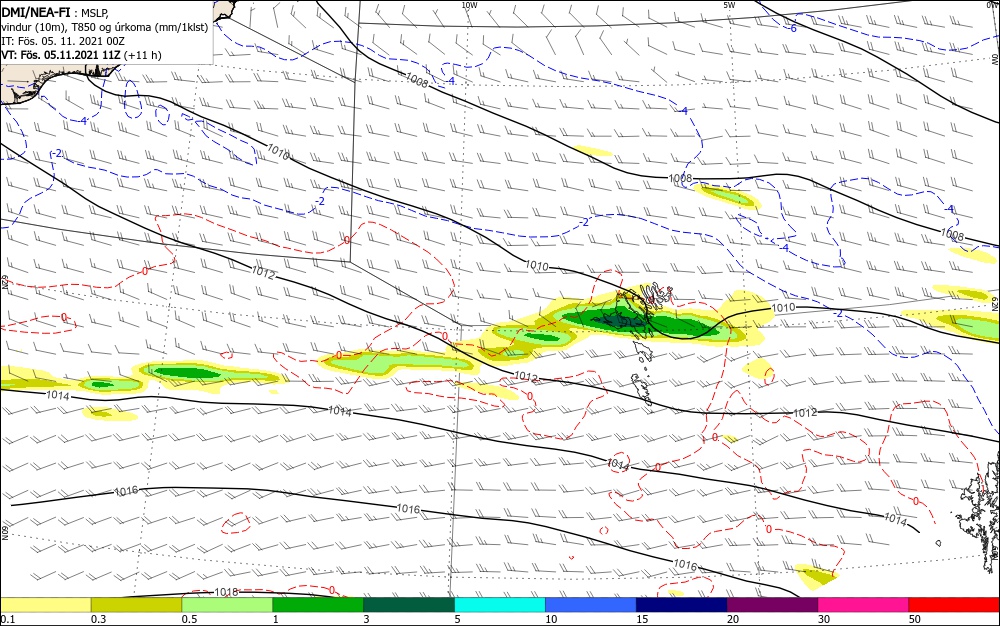Click the MSLP label in the title box
Image resolution: width=1000 pixels, height=626 pixels.
pos(95,13)
